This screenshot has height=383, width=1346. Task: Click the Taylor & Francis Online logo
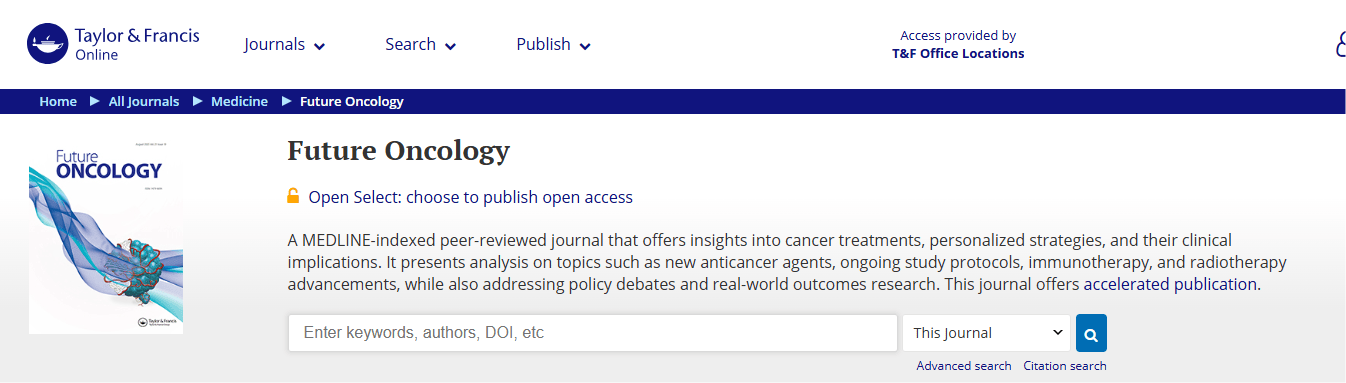click(x=113, y=44)
